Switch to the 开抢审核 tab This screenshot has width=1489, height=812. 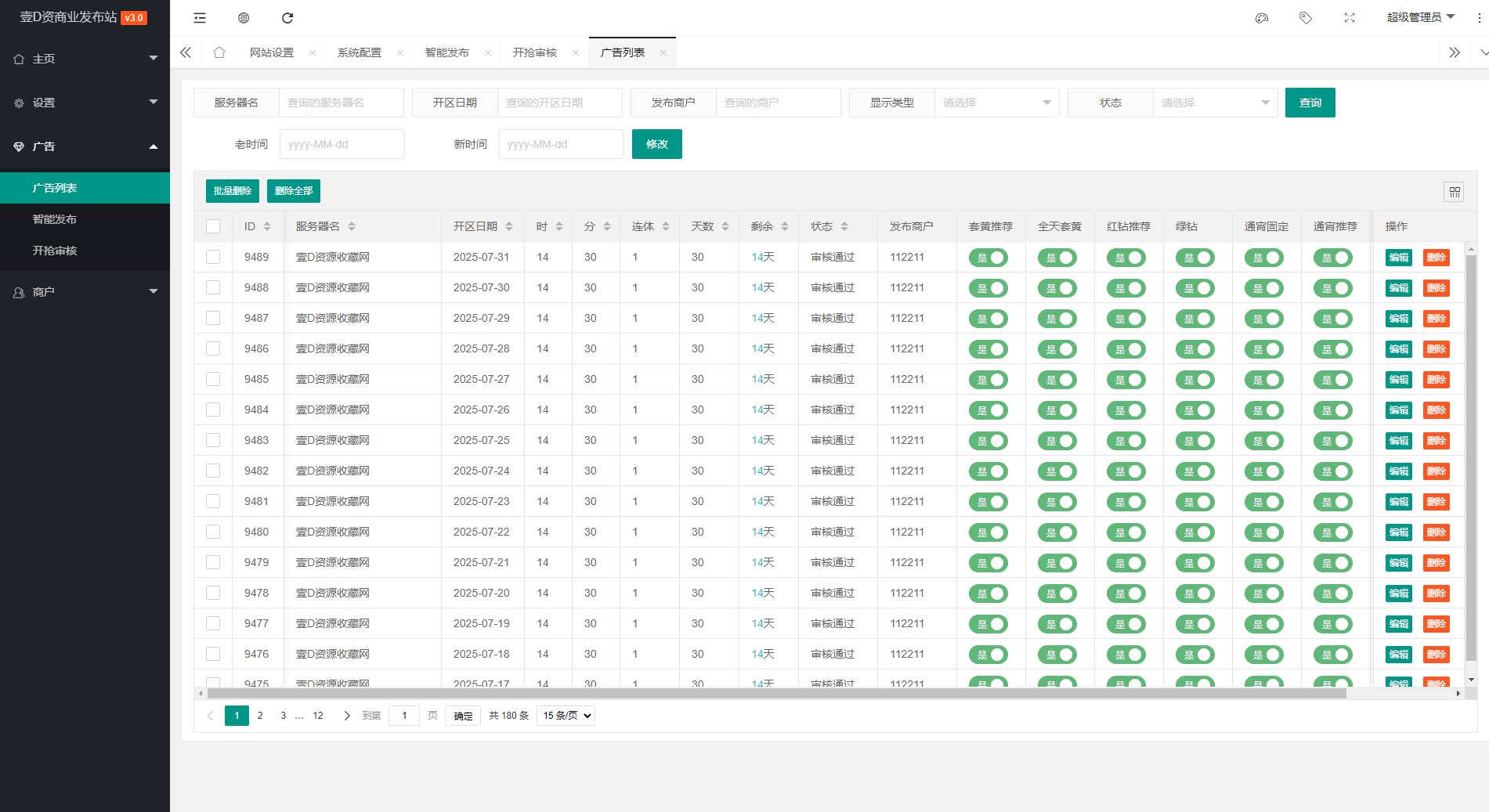click(535, 52)
